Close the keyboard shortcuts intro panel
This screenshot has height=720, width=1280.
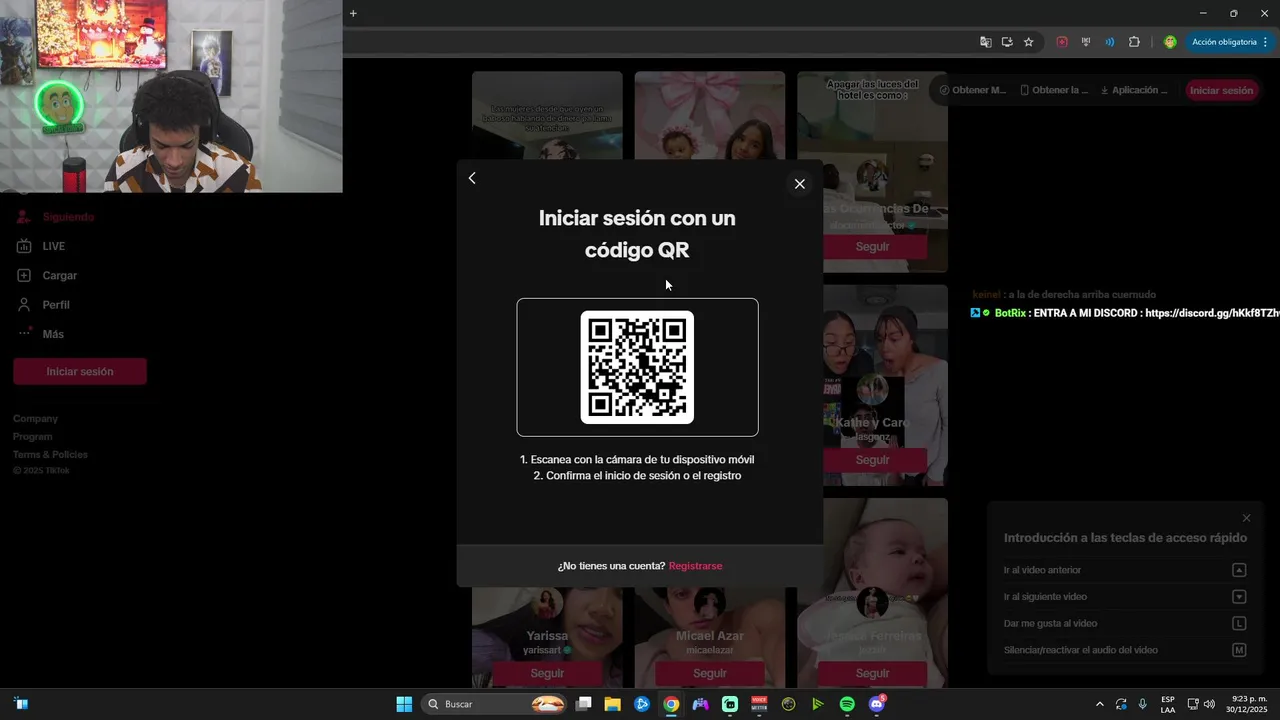(1246, 518)
